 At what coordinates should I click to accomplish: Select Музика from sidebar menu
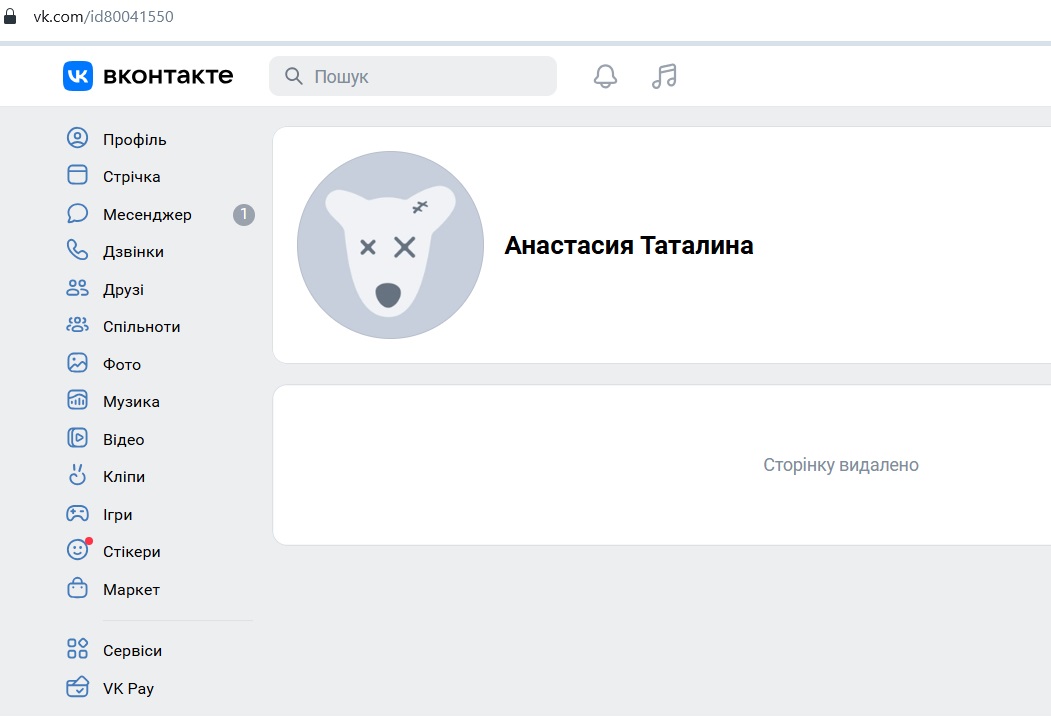pos(130,401)
